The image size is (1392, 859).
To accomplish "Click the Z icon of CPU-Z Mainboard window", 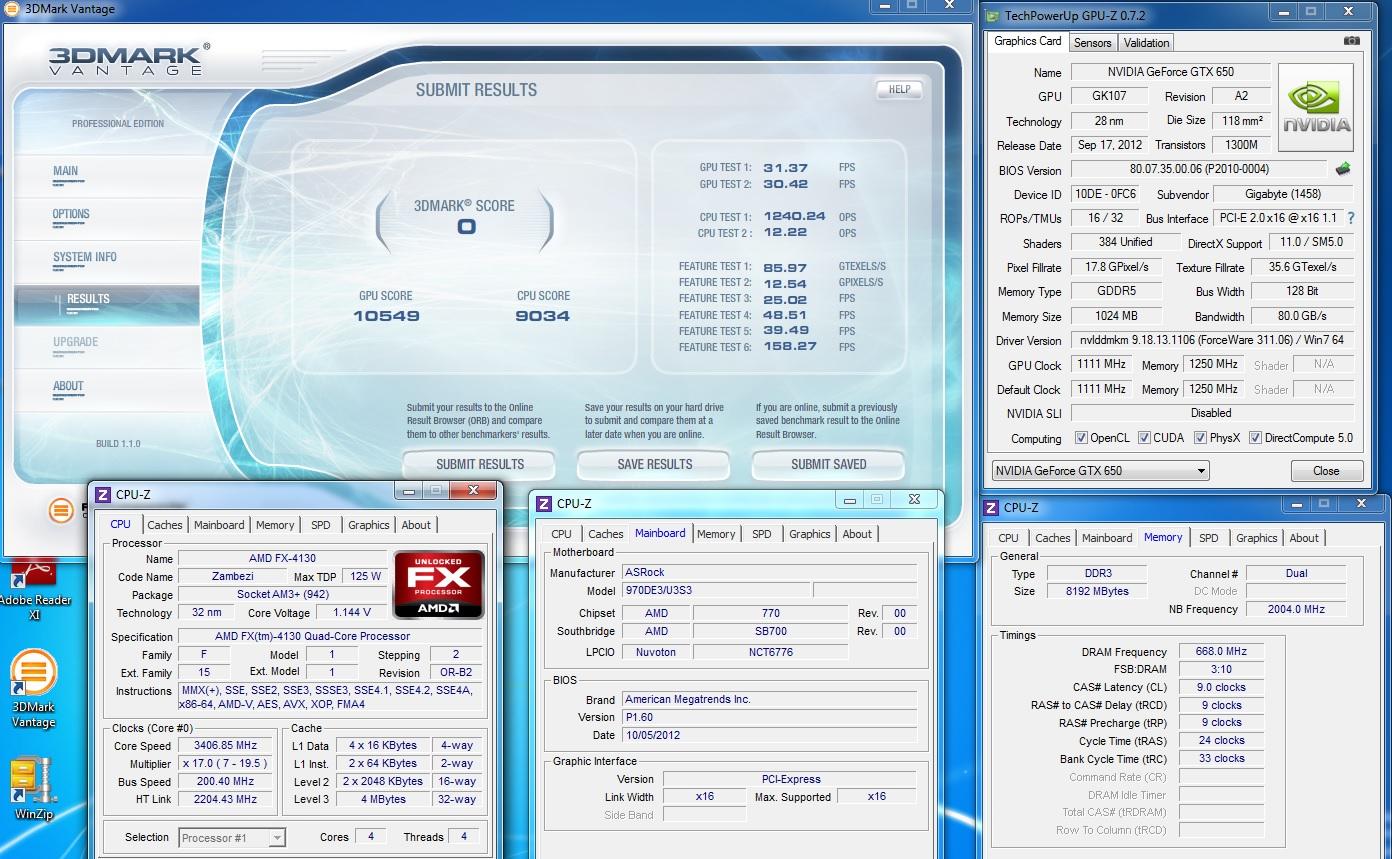I will pyautogui.click(x=544, y=503).
